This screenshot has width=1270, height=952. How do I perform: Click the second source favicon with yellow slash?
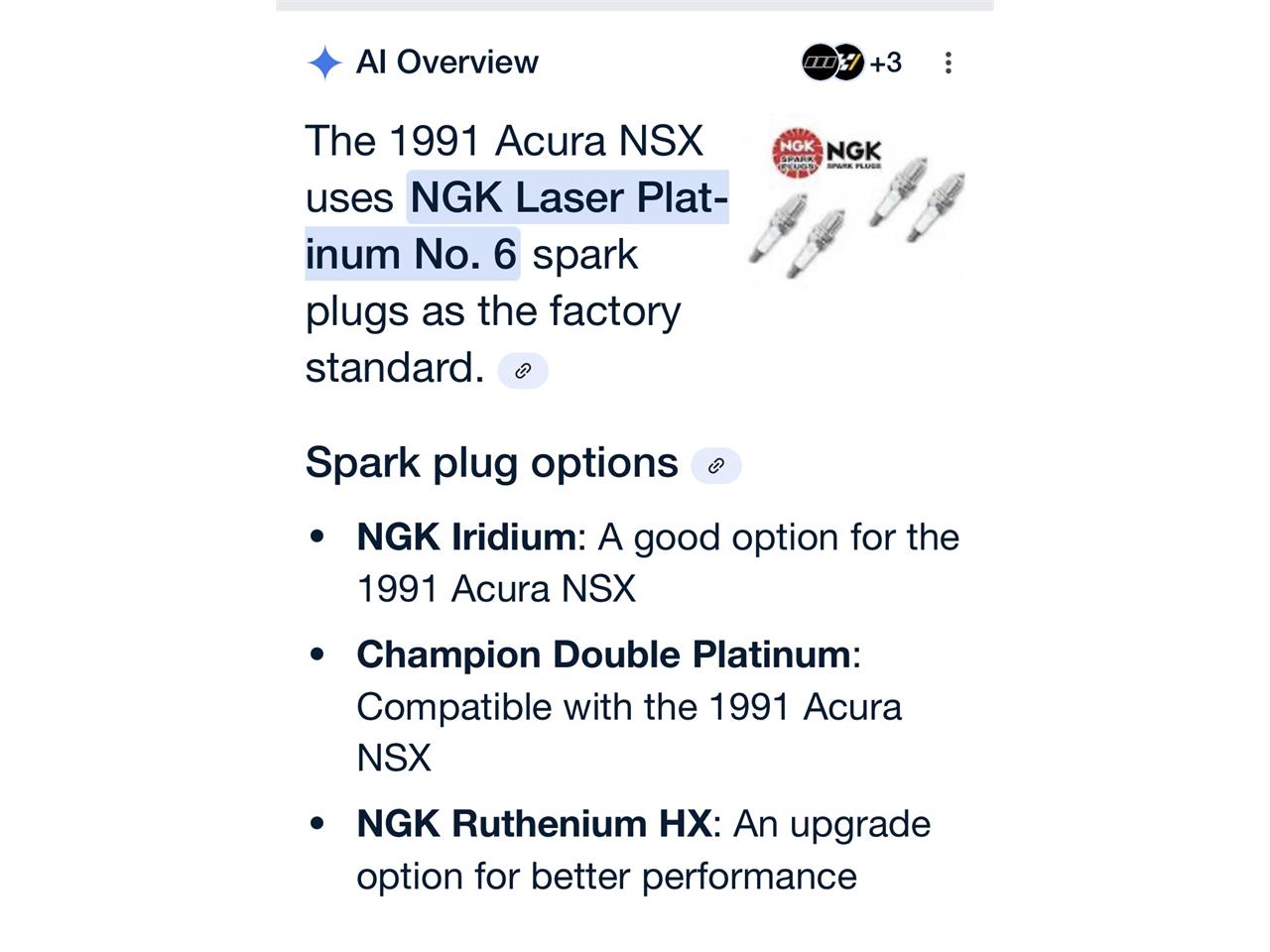(848, 62)
